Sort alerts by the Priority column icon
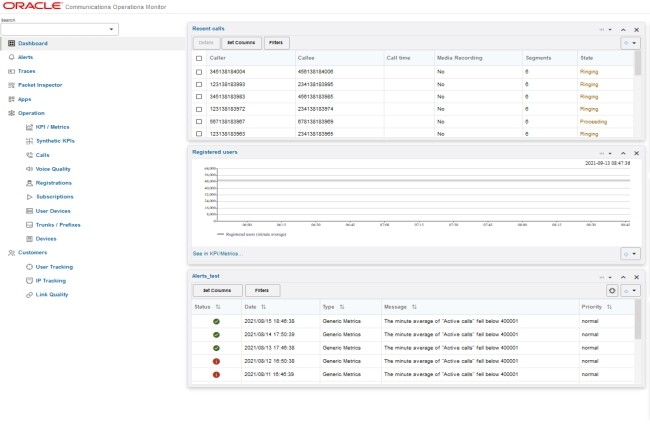650x433 pixels. click(x=609, y=307)
